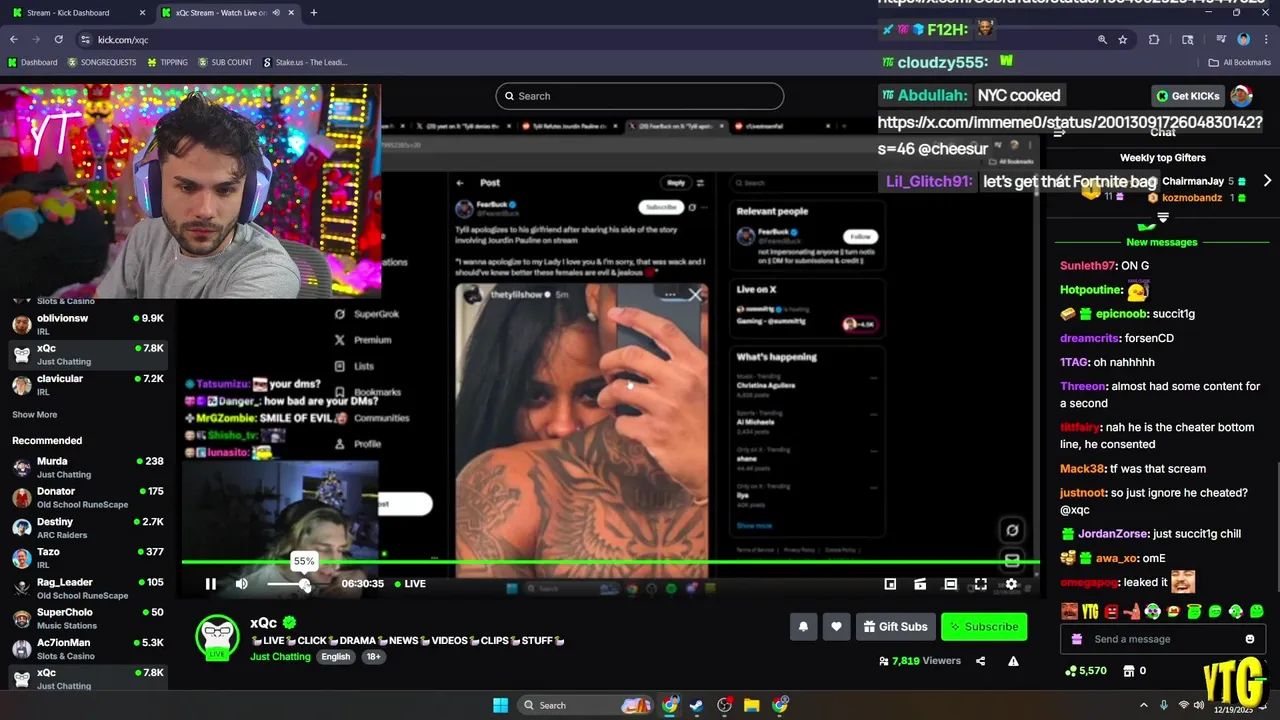This screenshot has height=720, width=1280.
Task: Click the English language tag
Action: 336,657
